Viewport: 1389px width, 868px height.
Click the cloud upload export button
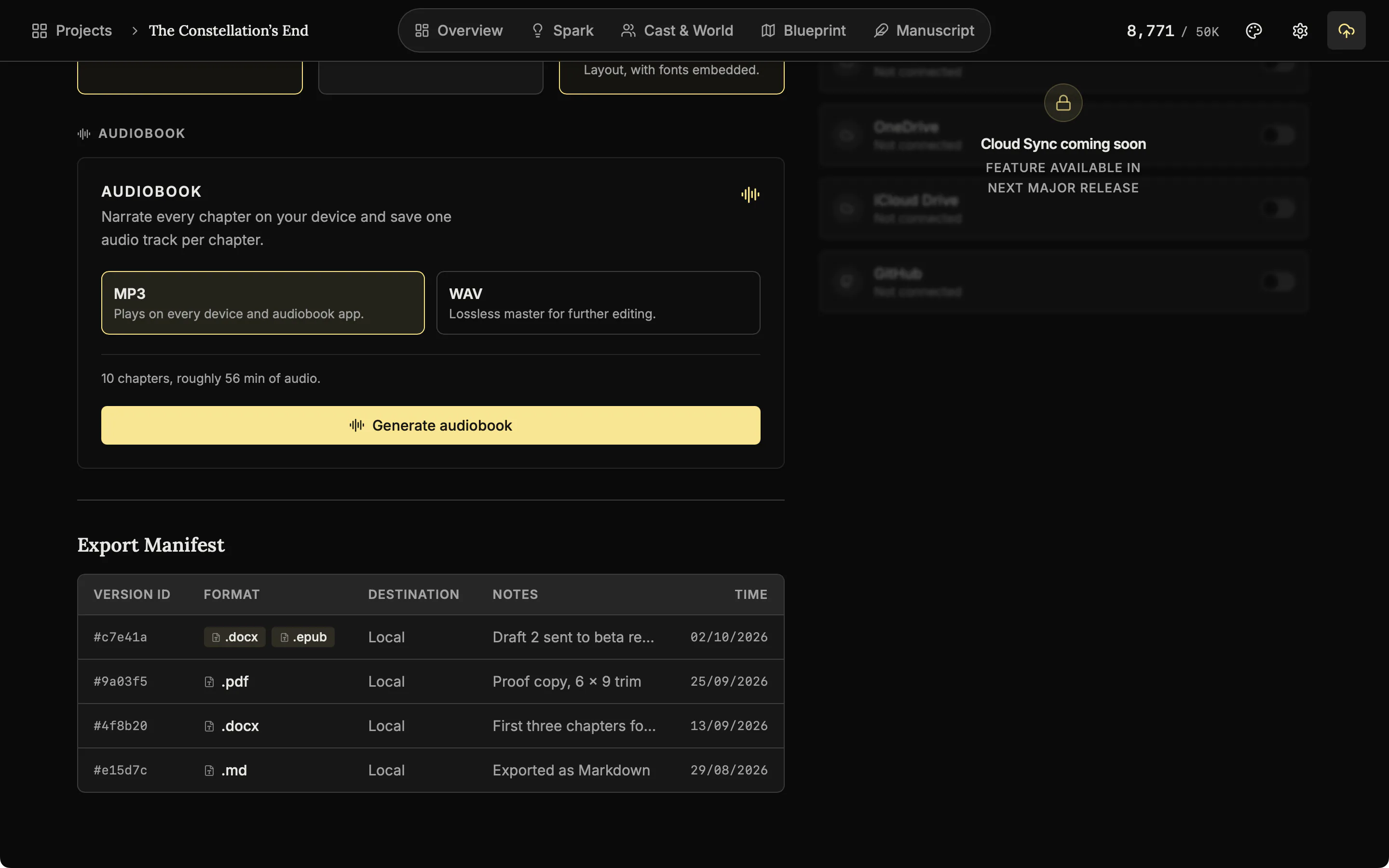pyautogui.click(x=1346, y=30)
